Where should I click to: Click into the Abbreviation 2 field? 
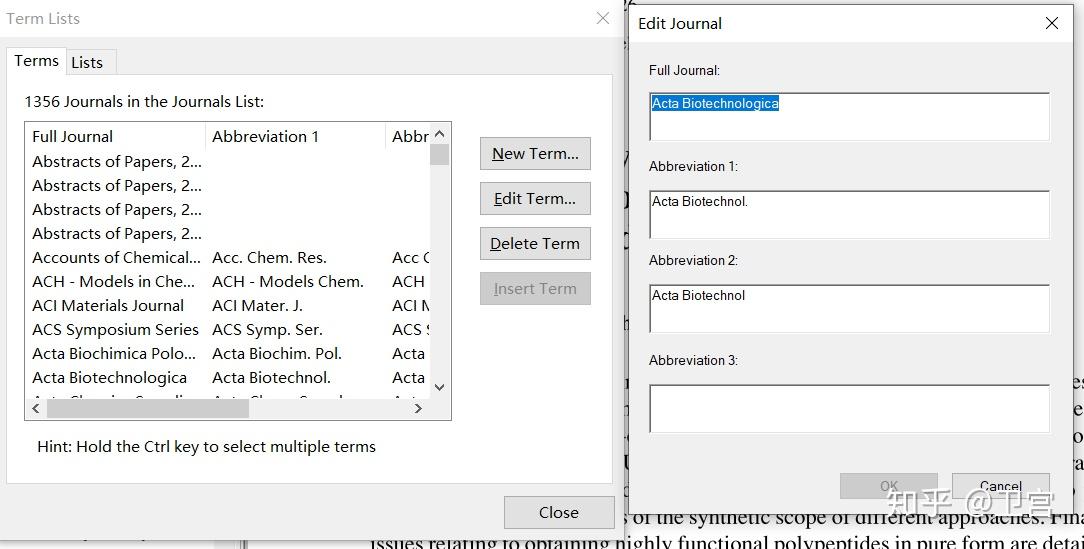click(x=849, y=308)
